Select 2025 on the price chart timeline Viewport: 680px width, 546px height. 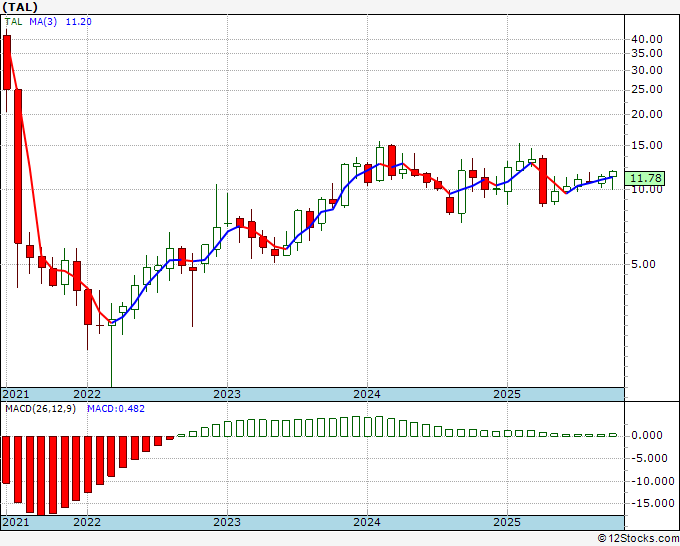(x=507, y=394)
